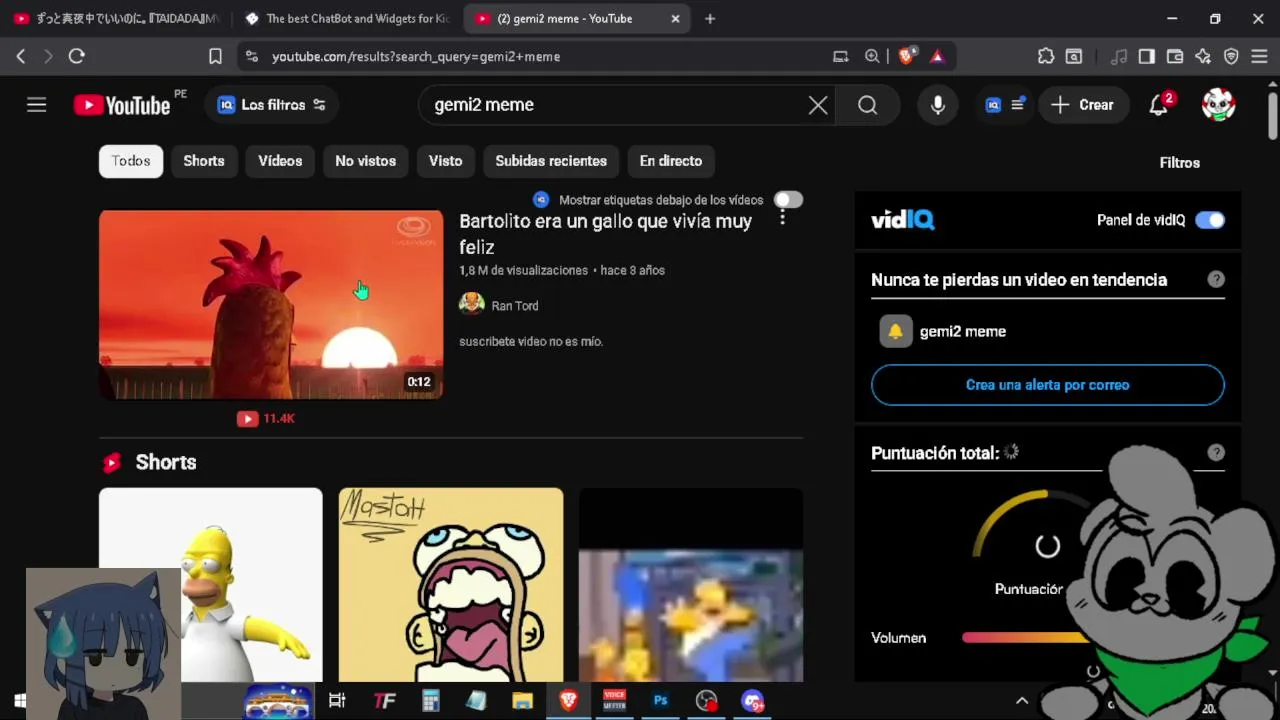
Task: Select the No vistos filter chip
Action: click(365, 161)
